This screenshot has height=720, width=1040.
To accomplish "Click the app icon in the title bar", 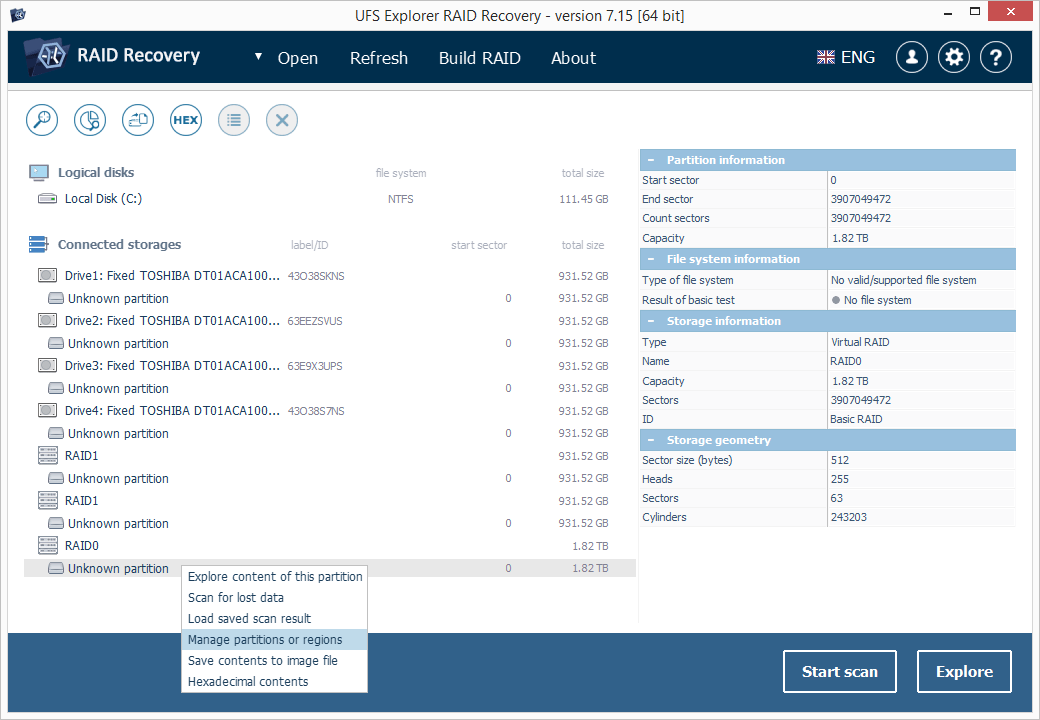I will point(19,14).
